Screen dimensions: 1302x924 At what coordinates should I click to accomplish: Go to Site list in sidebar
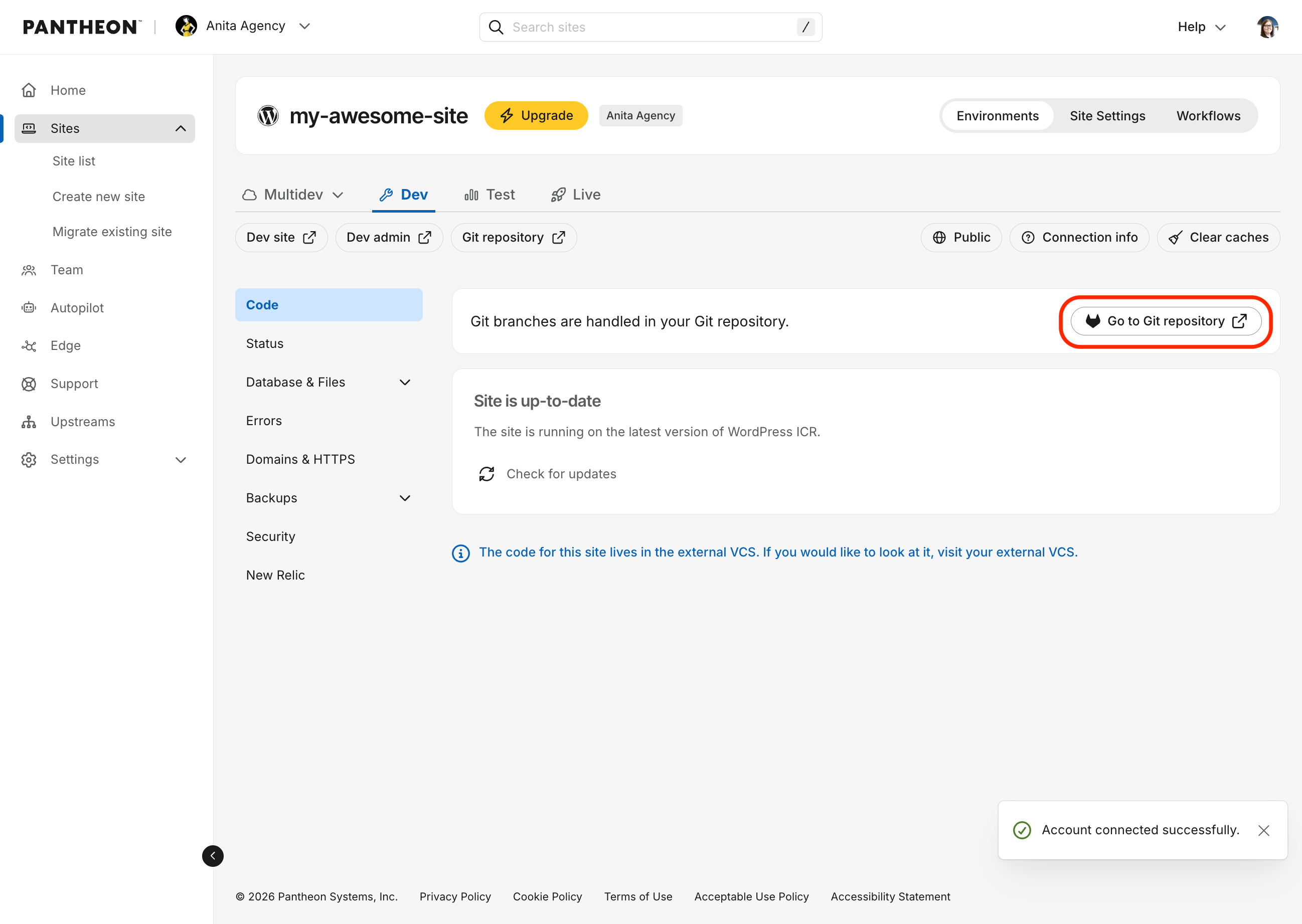[74, 161]
